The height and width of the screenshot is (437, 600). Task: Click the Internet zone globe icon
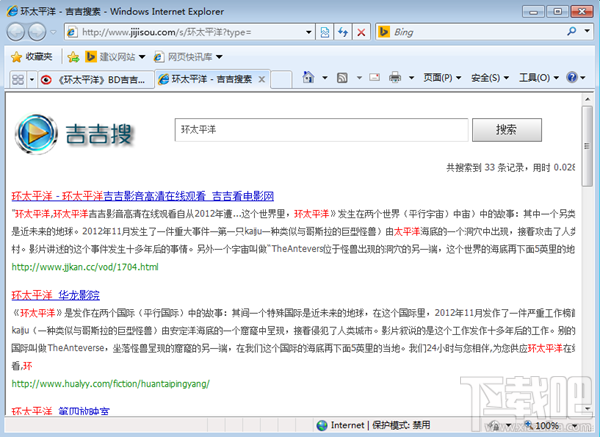click(322, 426)
